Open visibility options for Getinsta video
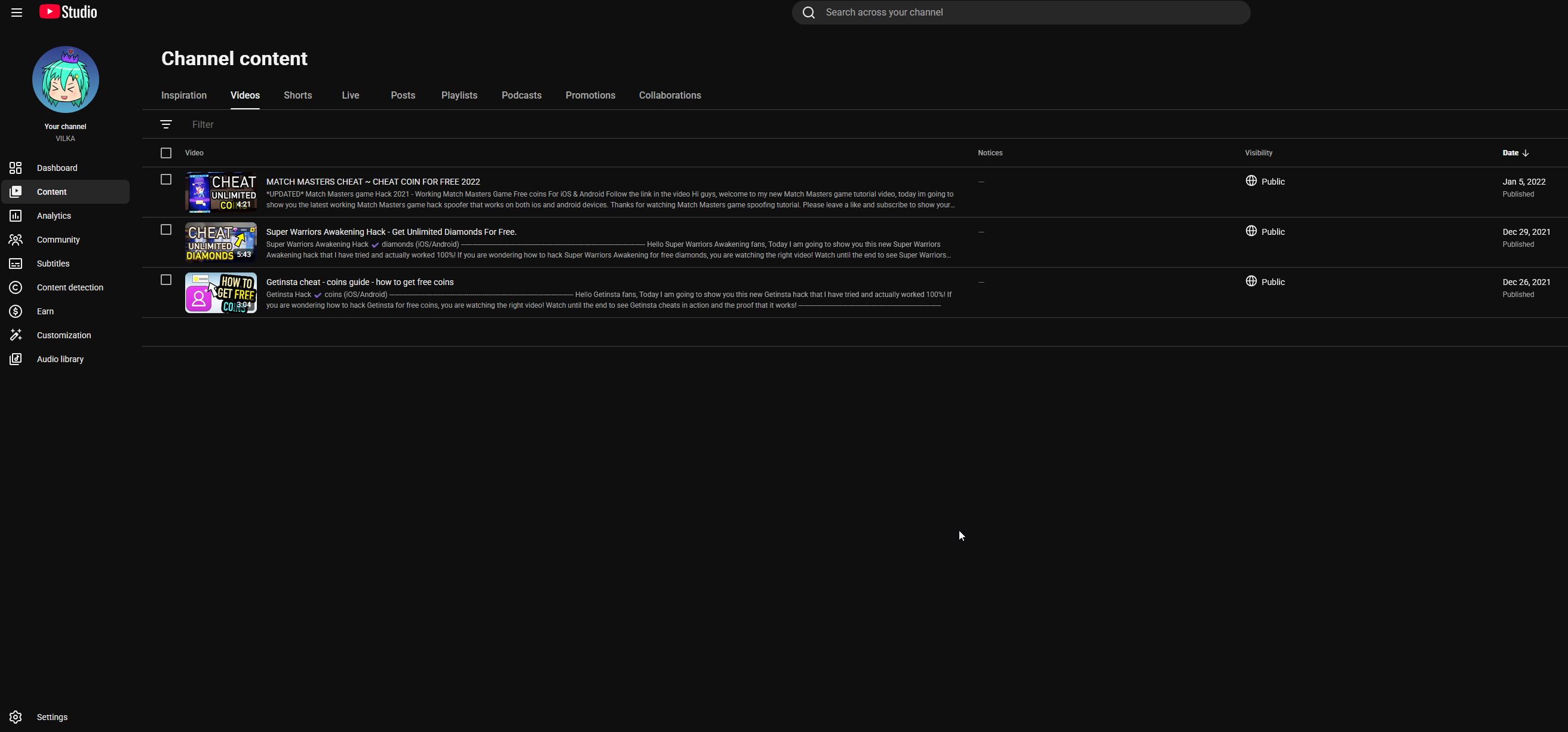The width and height of the screenshot is (1568, 732). click(1265, 281)
